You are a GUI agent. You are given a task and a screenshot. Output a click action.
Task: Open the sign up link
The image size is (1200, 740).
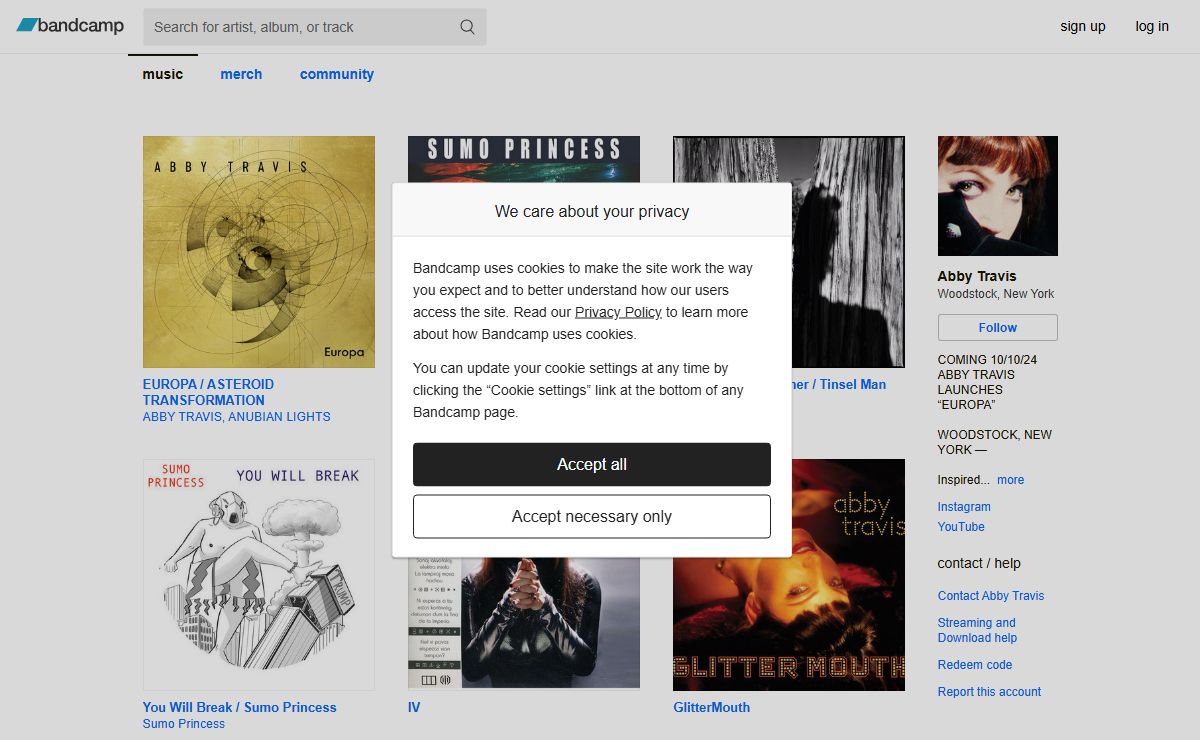pyautogui.click(x=1083, y=26)
